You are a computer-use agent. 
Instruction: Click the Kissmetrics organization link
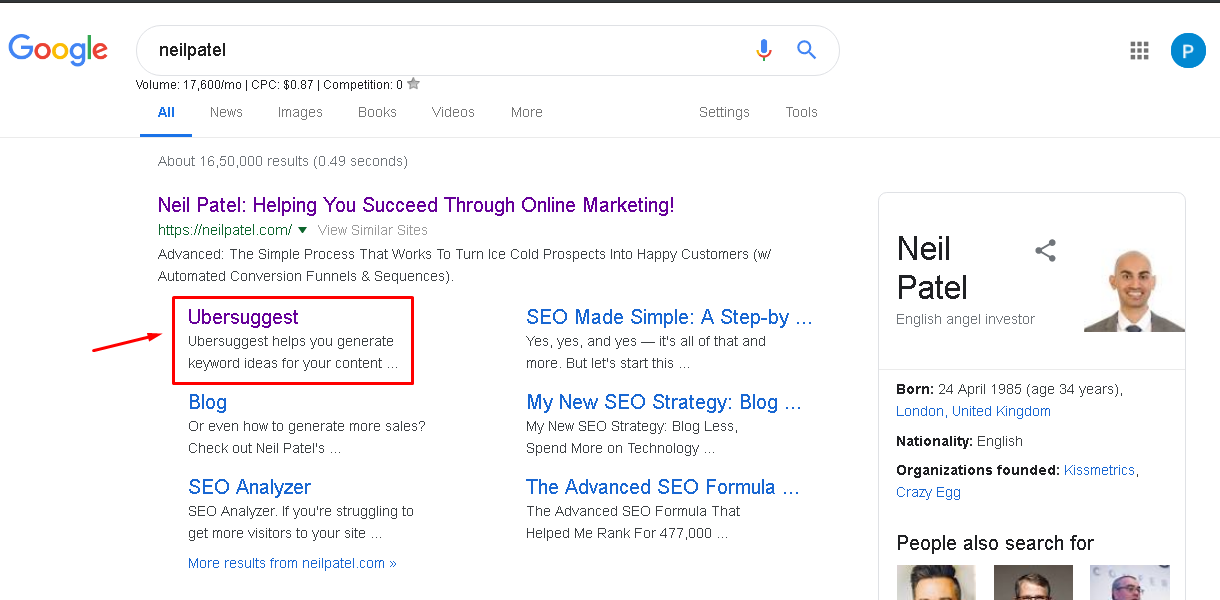(x=1099, y=470)
